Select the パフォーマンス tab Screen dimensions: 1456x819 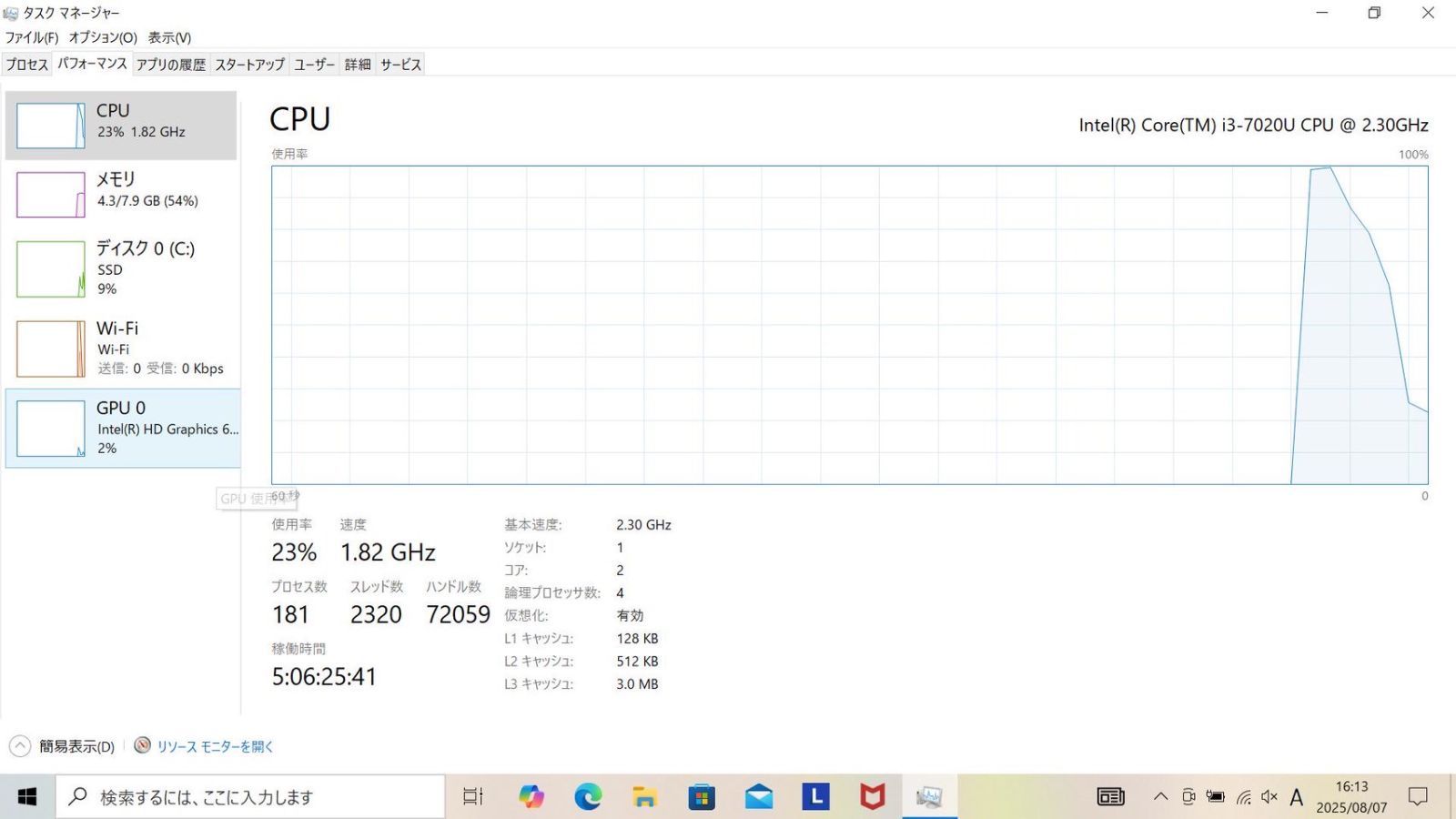click(92, 64)
